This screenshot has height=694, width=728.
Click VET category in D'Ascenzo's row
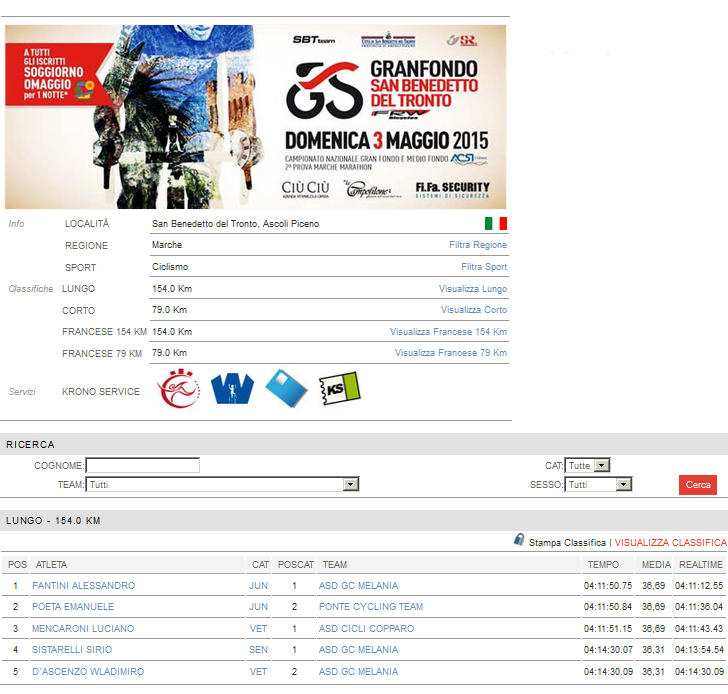(x=258, y=671)
